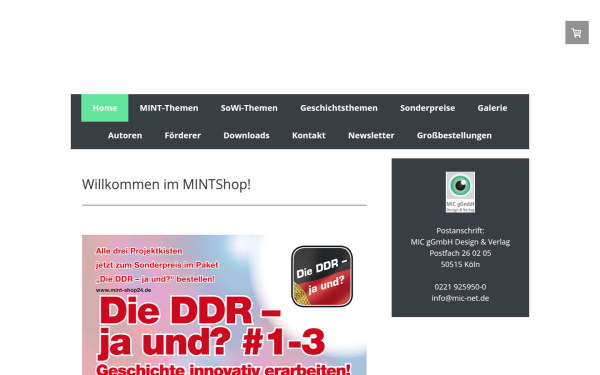Click the phone number 0221 925950-0
The image size is (600, 375).
click(460, 287)
